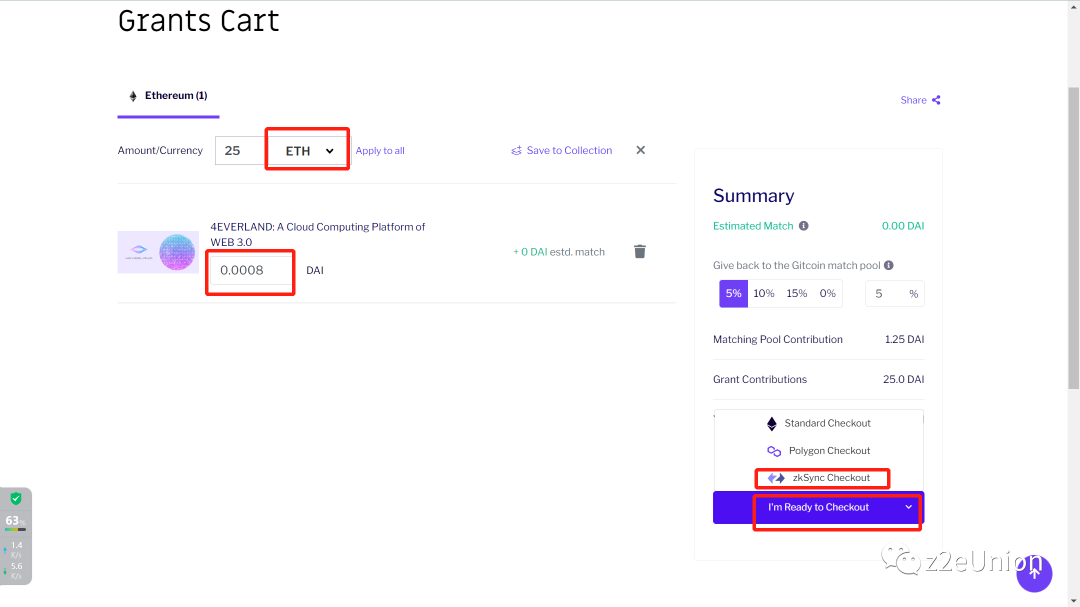Image resolution: width=1080 pixels, height=607 pixels.
Task: Open the ETH currency dropdown
Action: pos(309,151)
